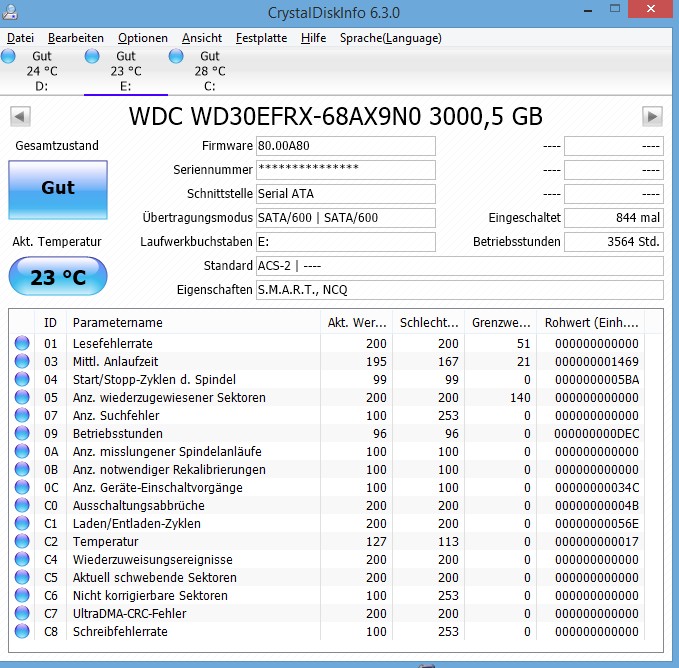Select the C: drive status icon
679x668 pixels.
pos(176,56)
